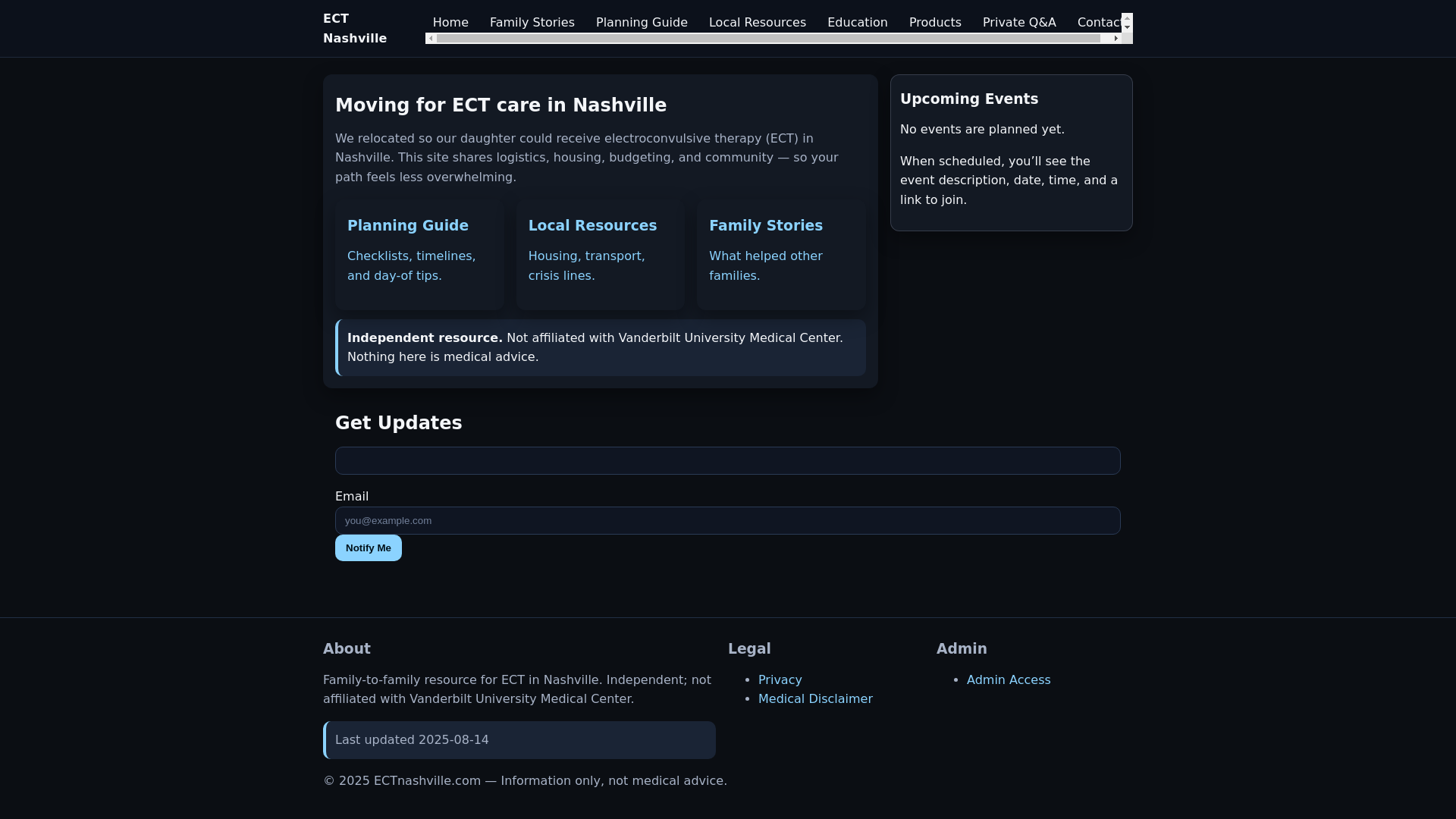Click the nav scrollbar right arrow
Viewport: 1456px width, 819px height.
click(1116, 39)
